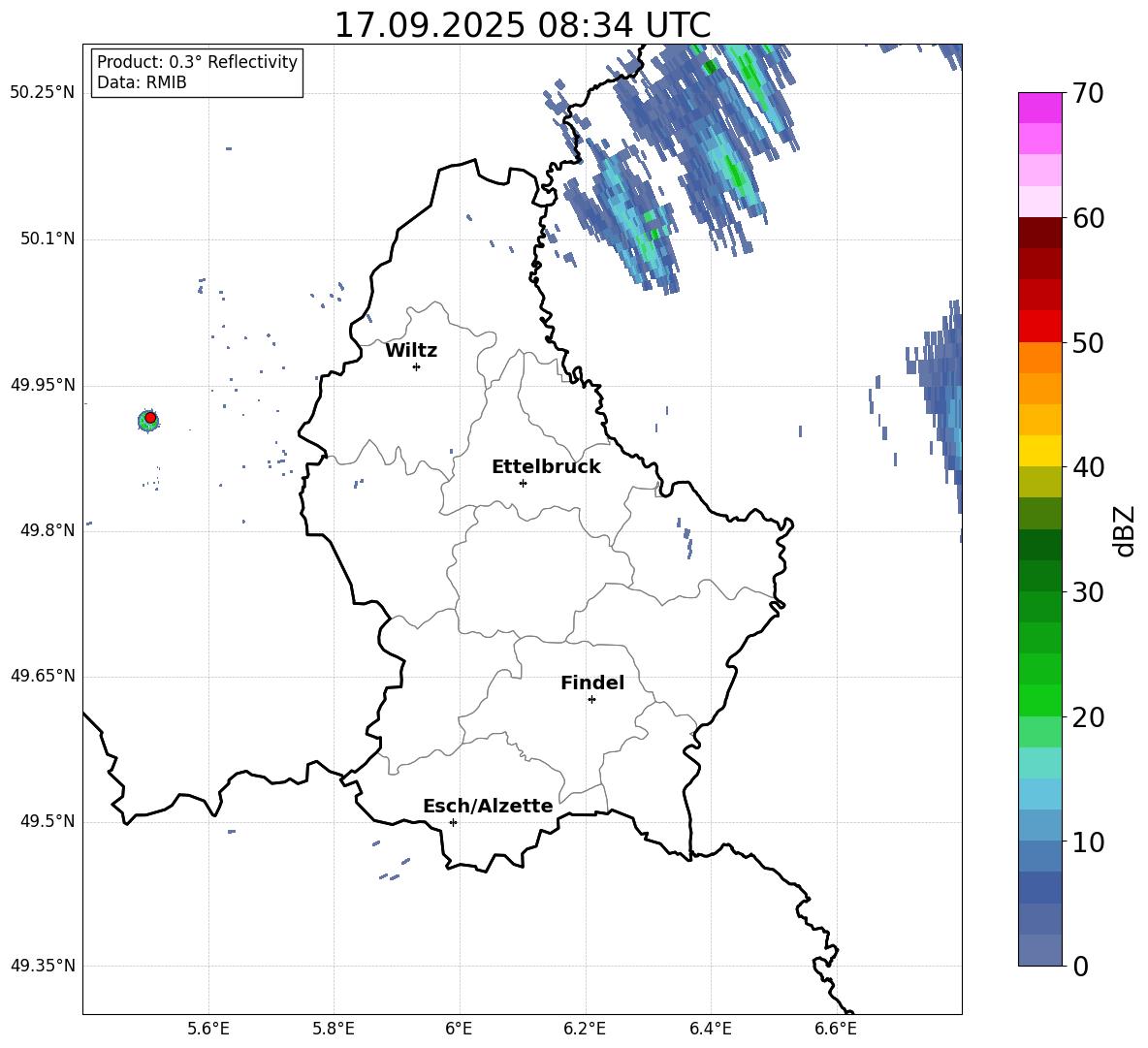Click the 6.2°E longitude tick label
This screenshot has width=1148, height=1048.
coord(585,1029)
